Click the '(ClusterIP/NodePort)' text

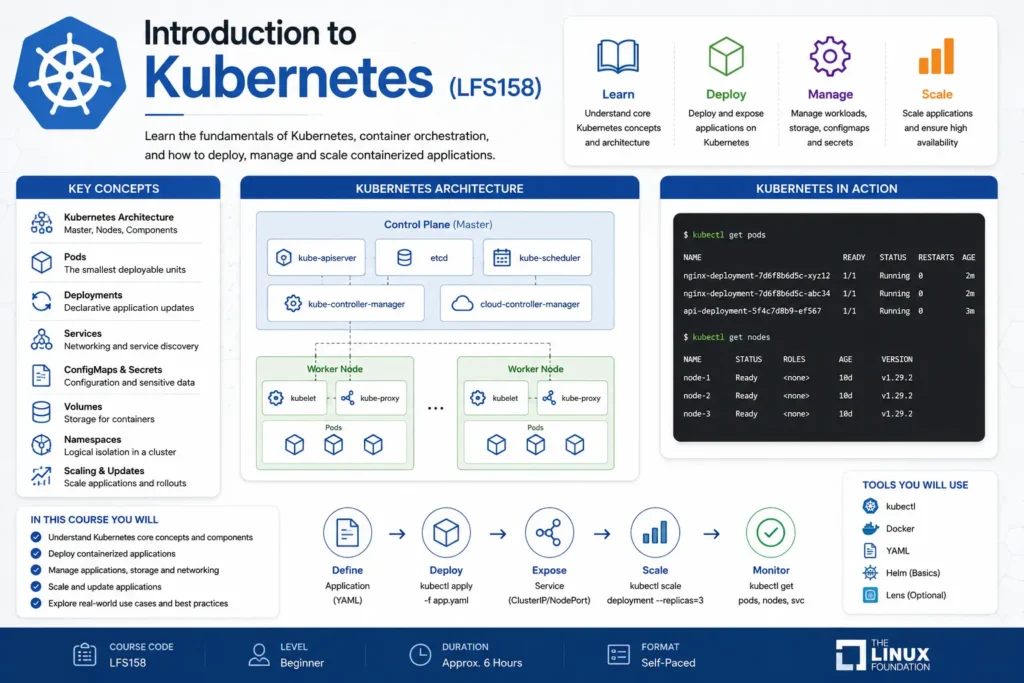pos(549,600)
